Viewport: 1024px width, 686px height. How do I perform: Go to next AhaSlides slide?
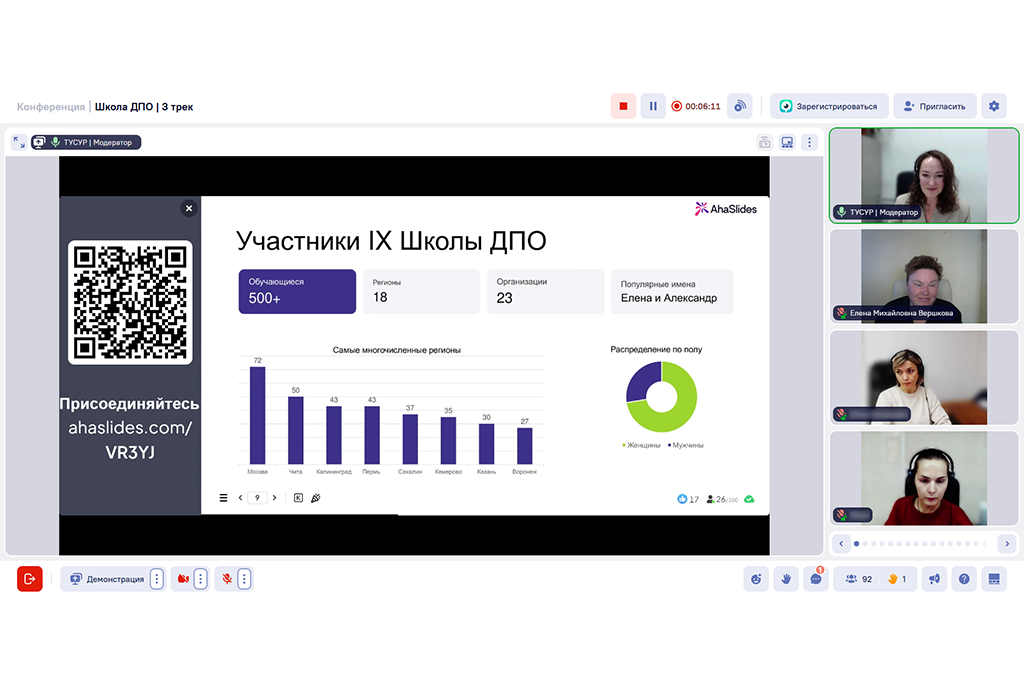(275, 498)
